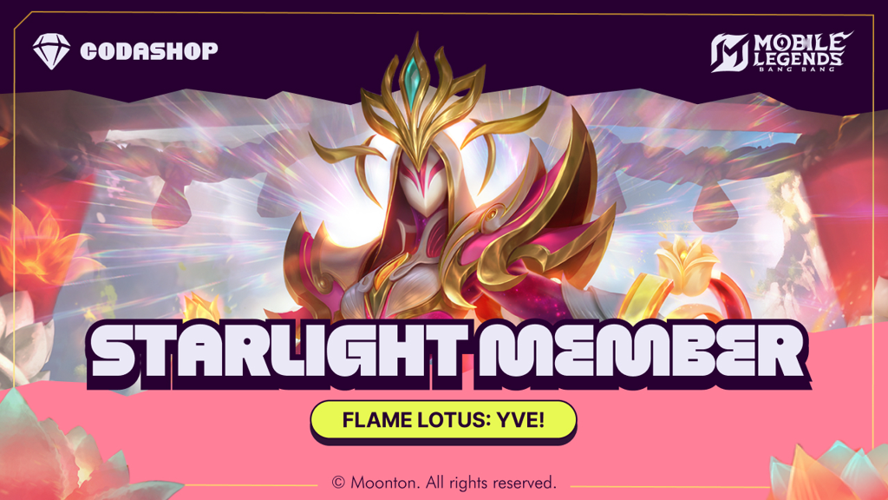Click the Bang Bang subtitle text

click(x=796, y=69)
